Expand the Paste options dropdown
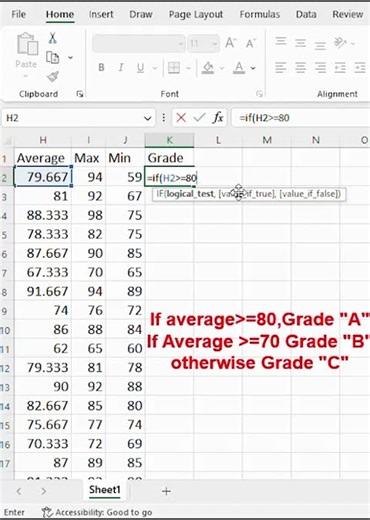The width and height of the screenshot is (370, 520). pyautogui.click(x=26, y=76)
